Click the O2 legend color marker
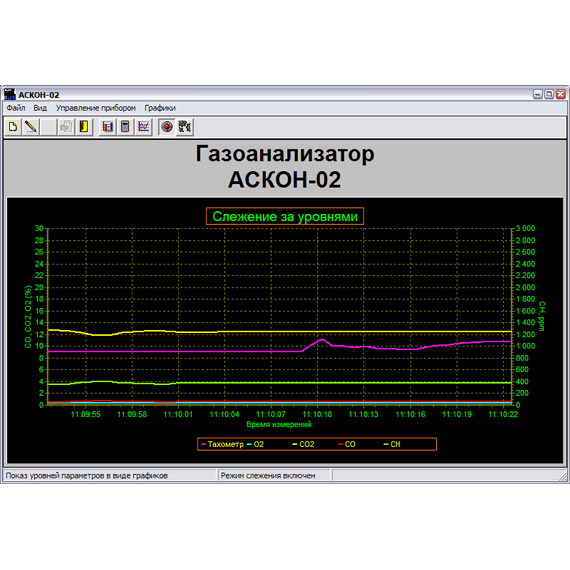Viewport: 570px width, 570px height. click(249, 444)
